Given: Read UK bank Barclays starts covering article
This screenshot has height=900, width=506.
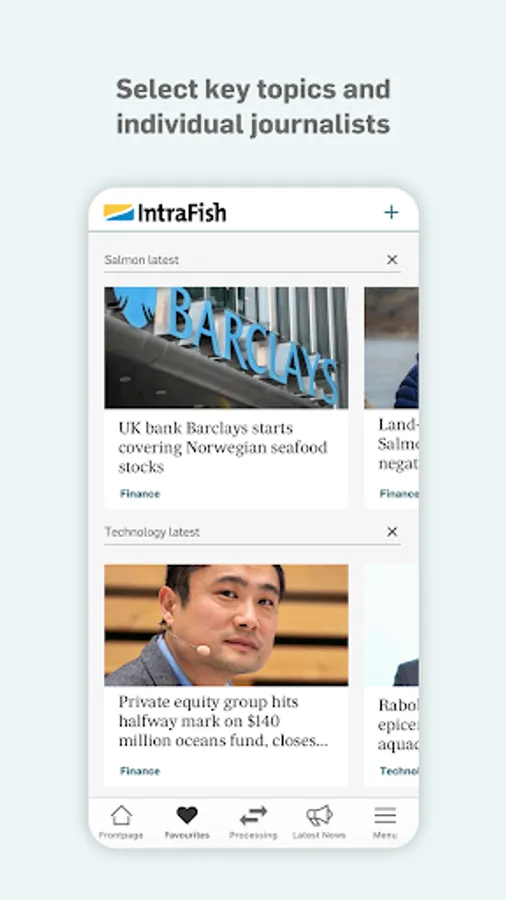Looking at the screenshot, I should click(223, 448).
